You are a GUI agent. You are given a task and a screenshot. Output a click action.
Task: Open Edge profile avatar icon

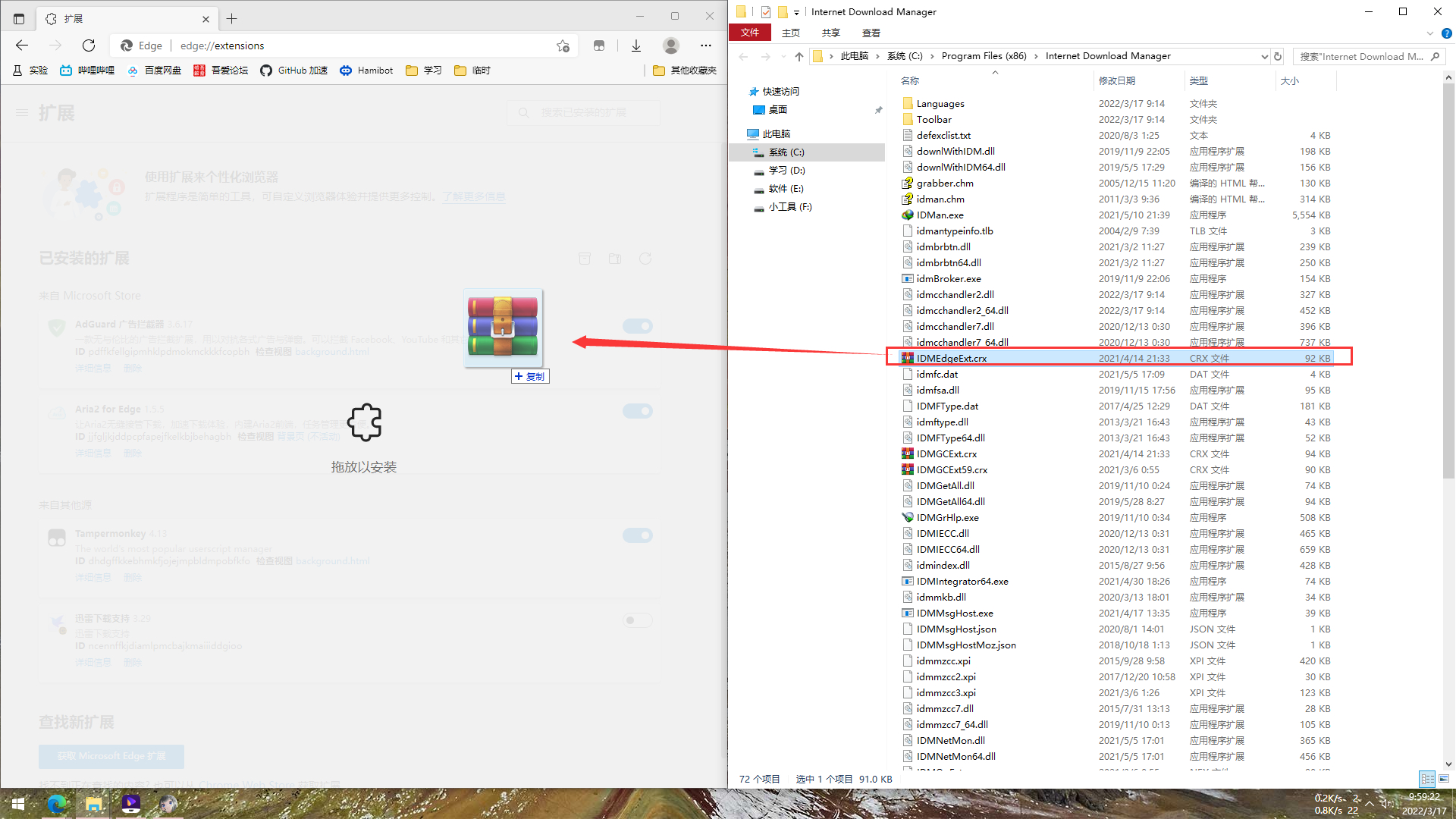[671, 45]
